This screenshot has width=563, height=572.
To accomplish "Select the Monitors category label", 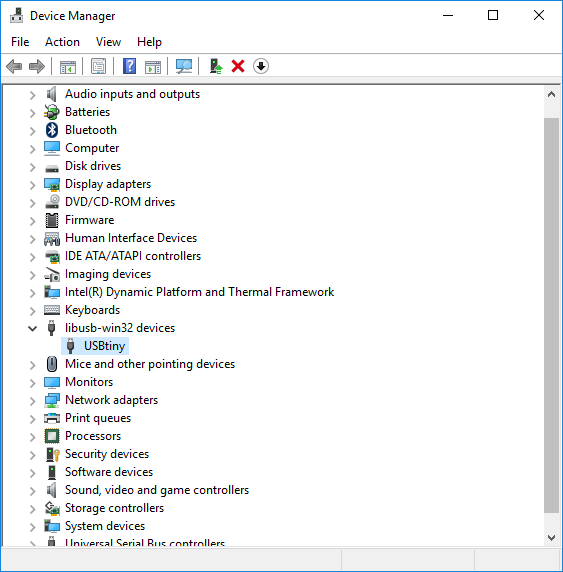I will click(x=89, y=382).
